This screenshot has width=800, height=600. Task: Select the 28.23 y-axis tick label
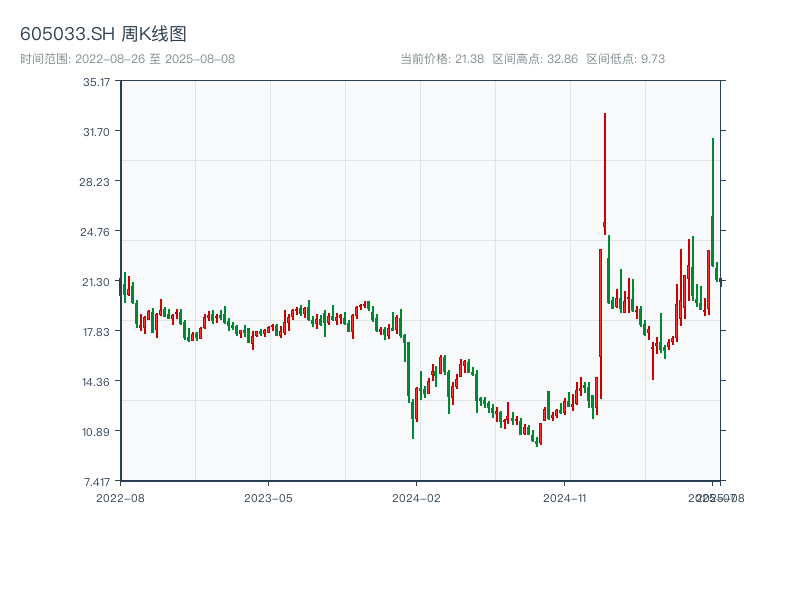(x=97, y=182)
